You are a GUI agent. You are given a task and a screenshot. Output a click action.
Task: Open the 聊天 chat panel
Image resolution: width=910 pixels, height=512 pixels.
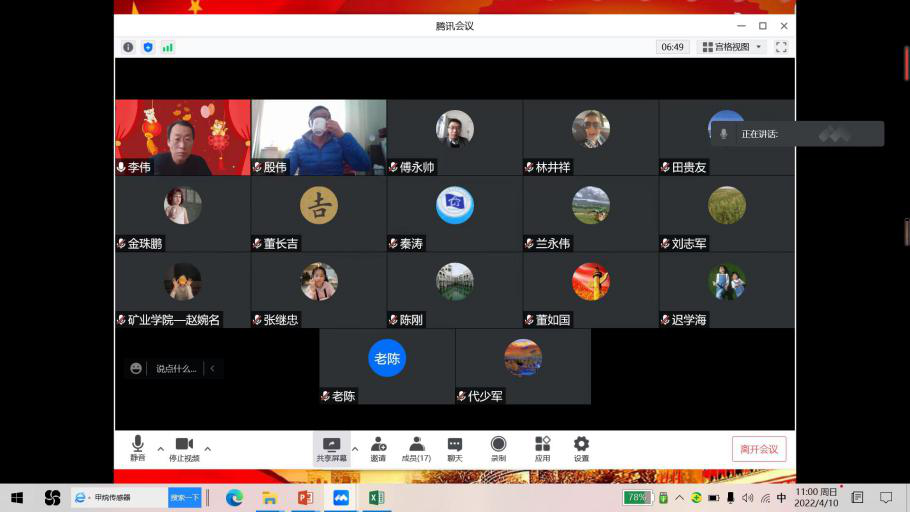(x=455, y=448)
